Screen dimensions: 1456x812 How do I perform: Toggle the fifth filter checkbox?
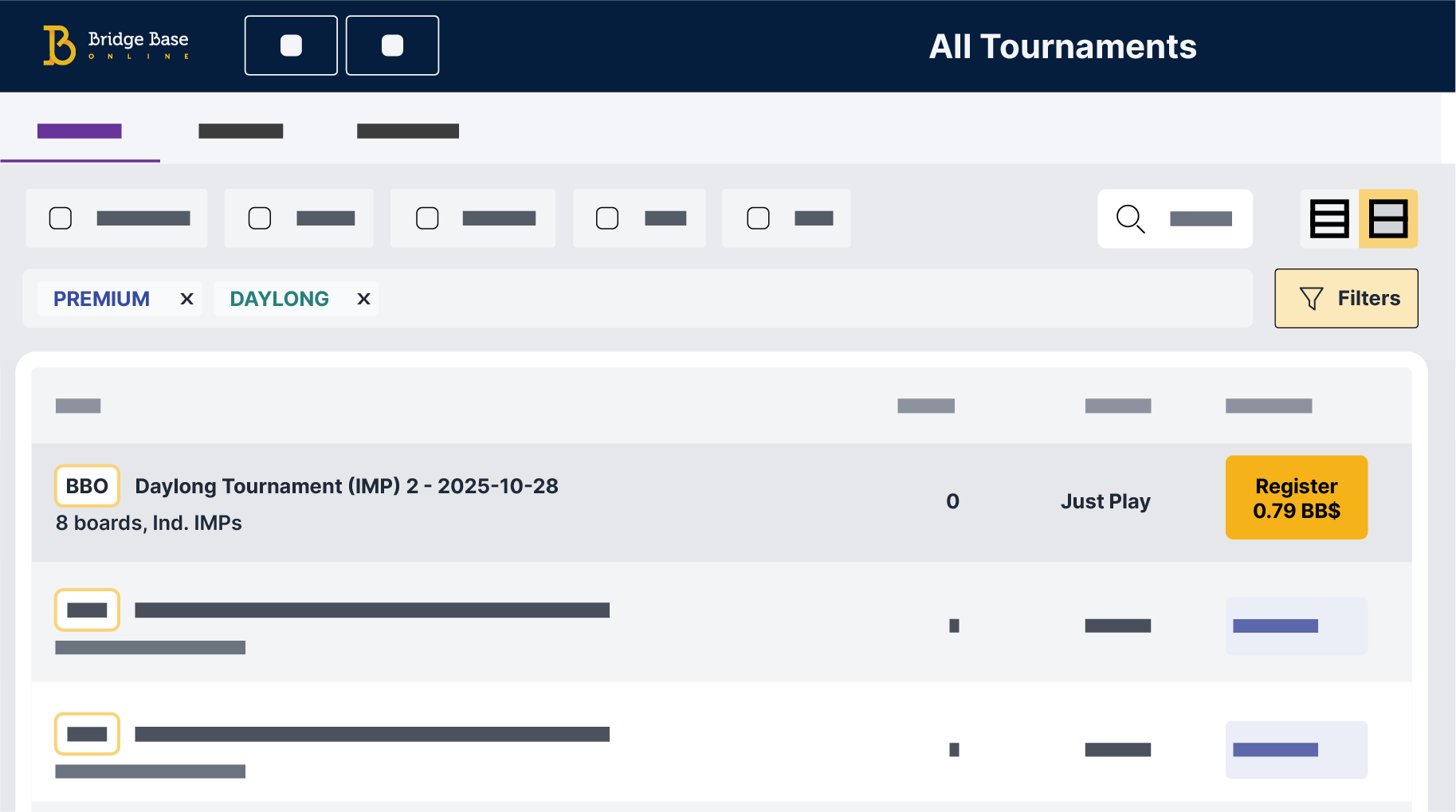pyautogui.click(x=758, y=218)
